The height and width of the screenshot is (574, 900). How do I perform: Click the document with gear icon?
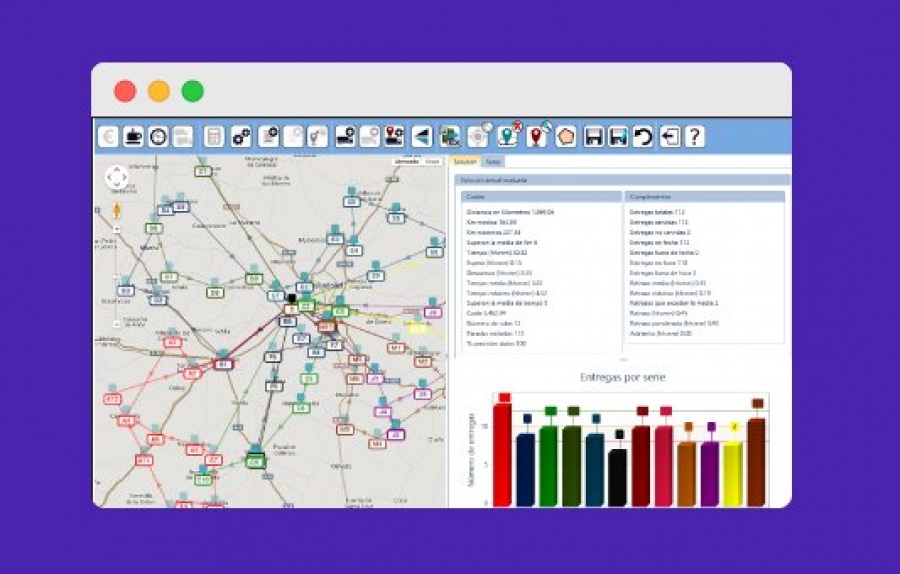pyautogui.click(x=269, y=137)
